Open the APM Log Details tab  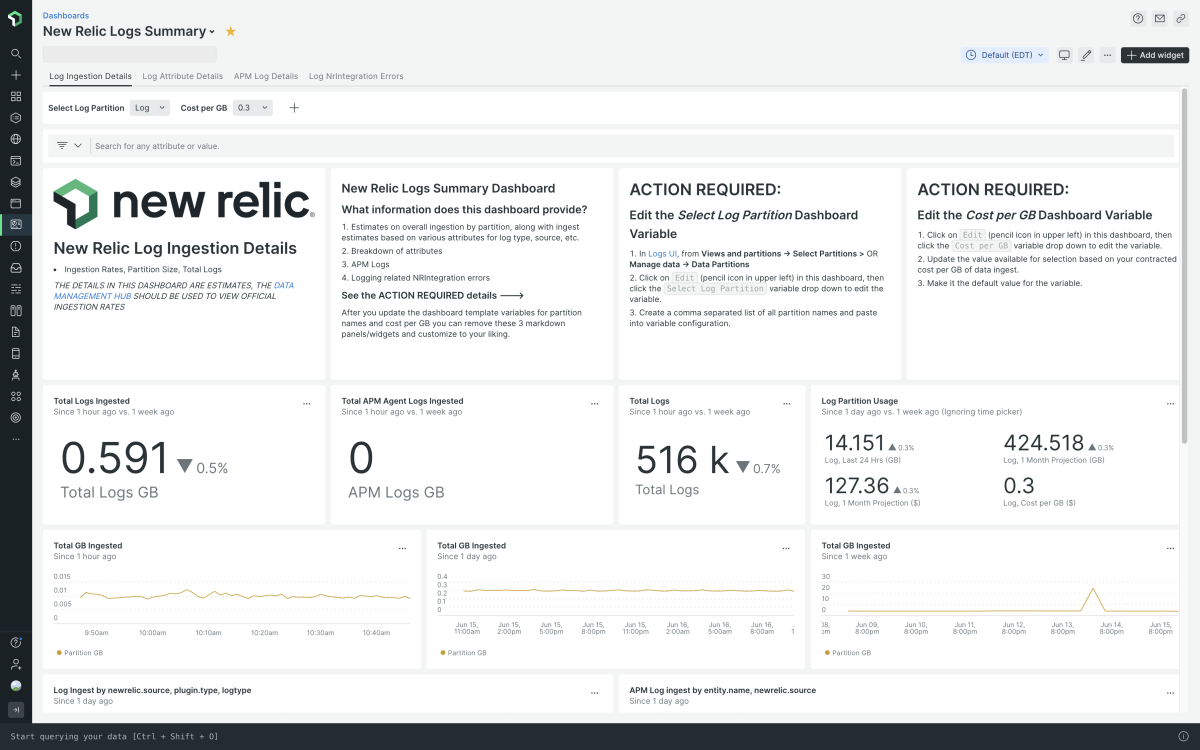pos(265,76)
